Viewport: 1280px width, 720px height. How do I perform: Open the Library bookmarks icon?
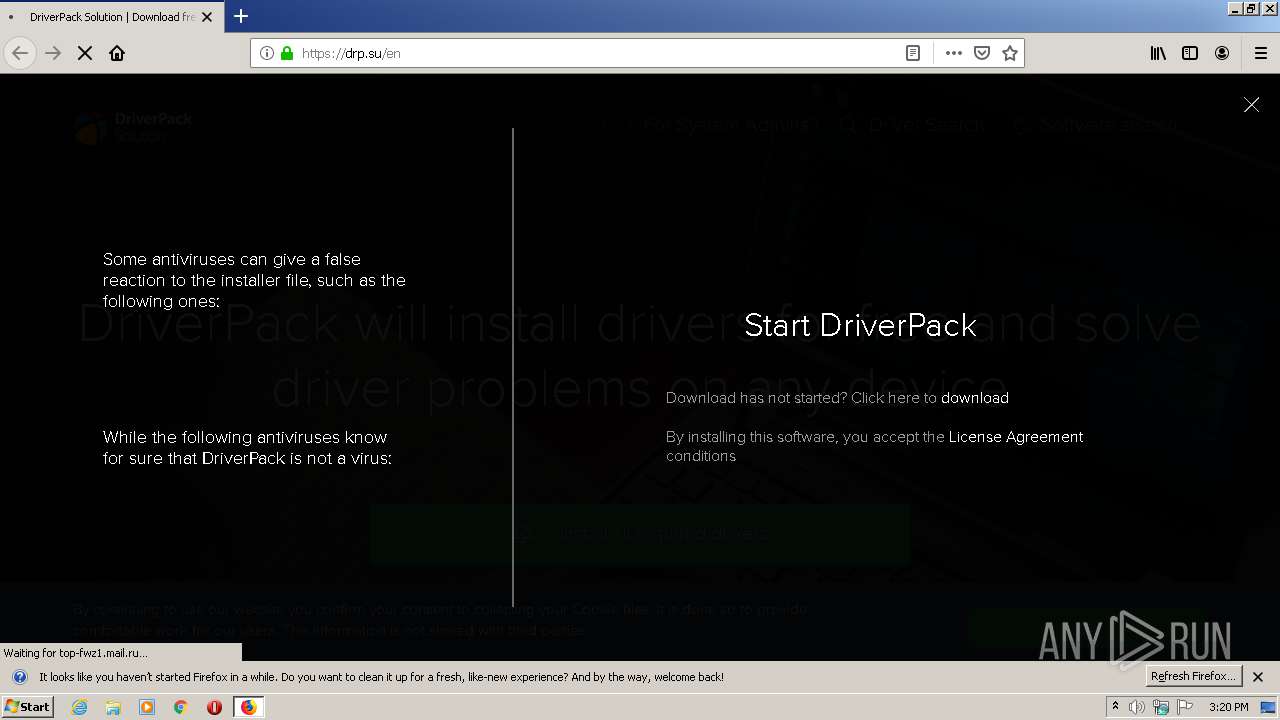(x=1158, y=53)
